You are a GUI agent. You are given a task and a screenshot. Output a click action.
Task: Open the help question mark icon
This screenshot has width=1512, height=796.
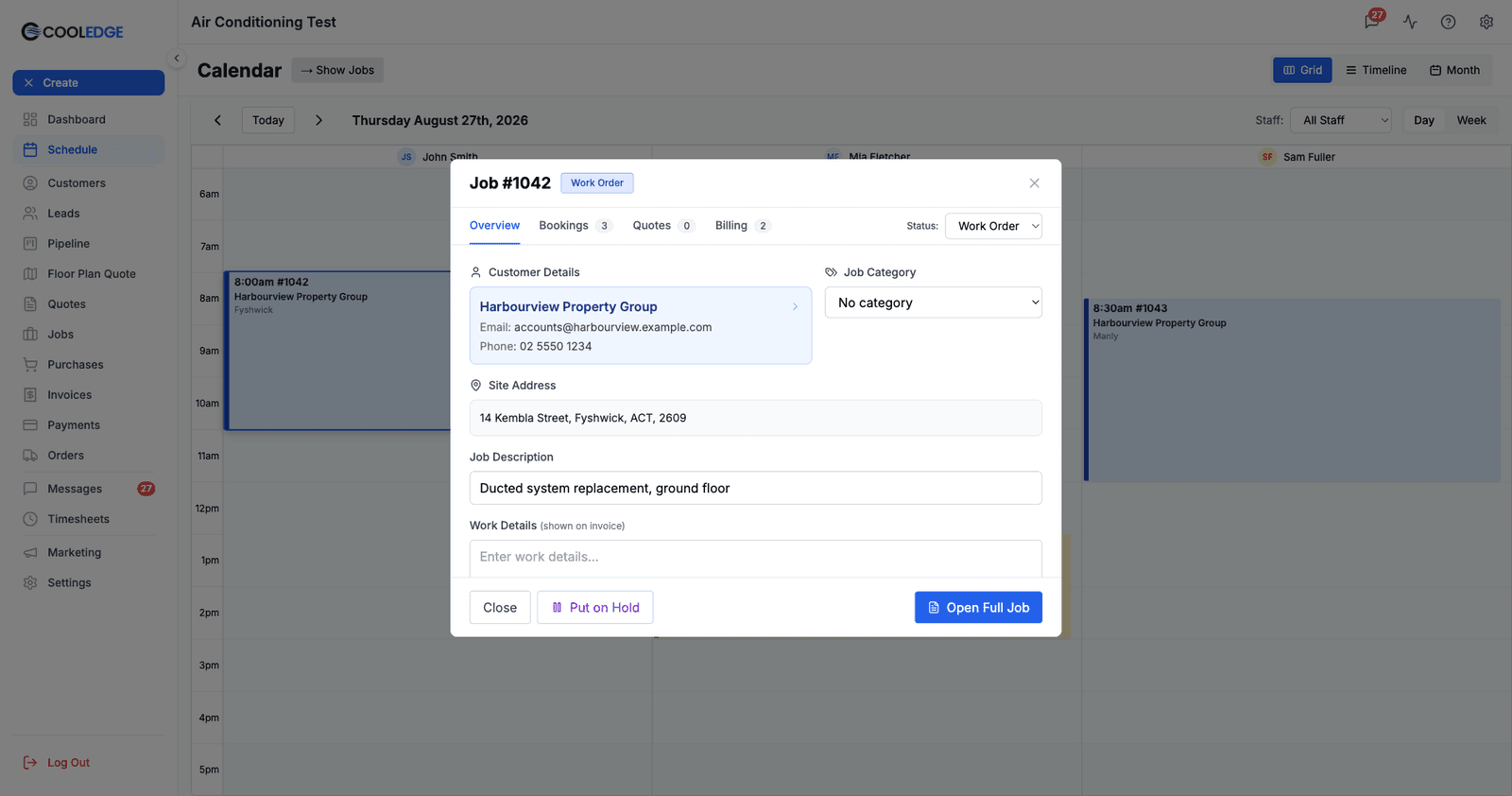(x=1448, y=22)
